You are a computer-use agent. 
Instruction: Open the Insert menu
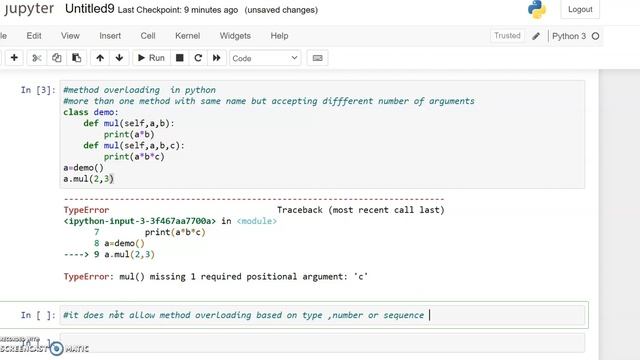110,36
